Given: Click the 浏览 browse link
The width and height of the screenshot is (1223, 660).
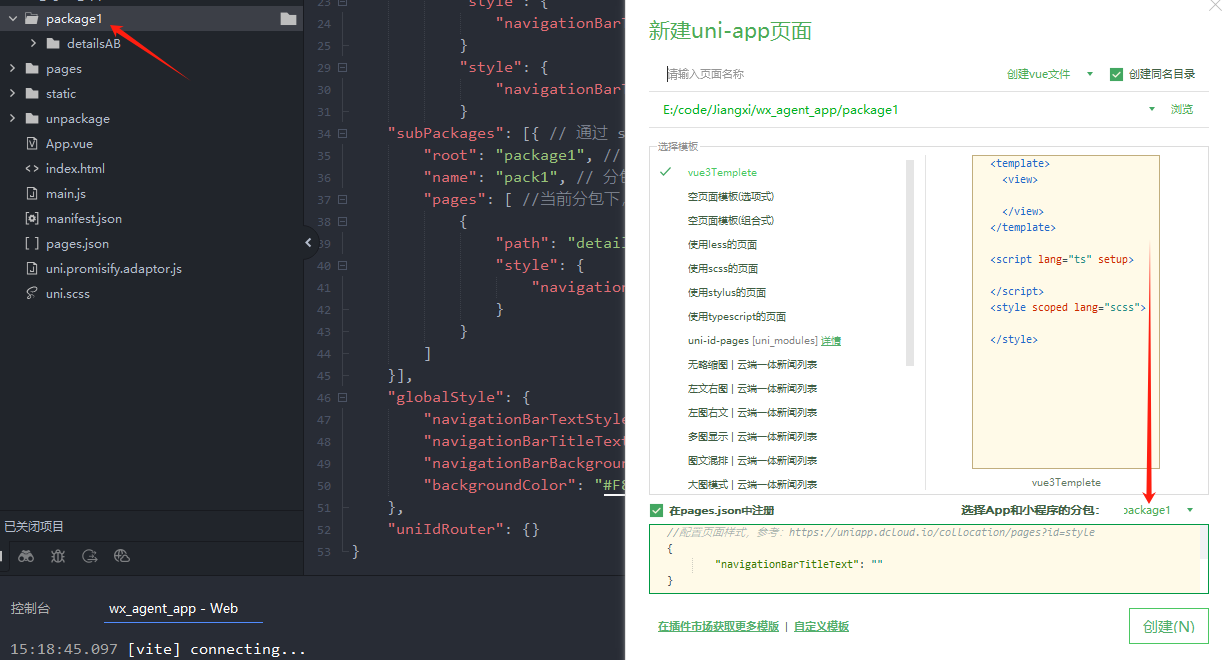Looking at the screenshot, I should point(1182,110).
